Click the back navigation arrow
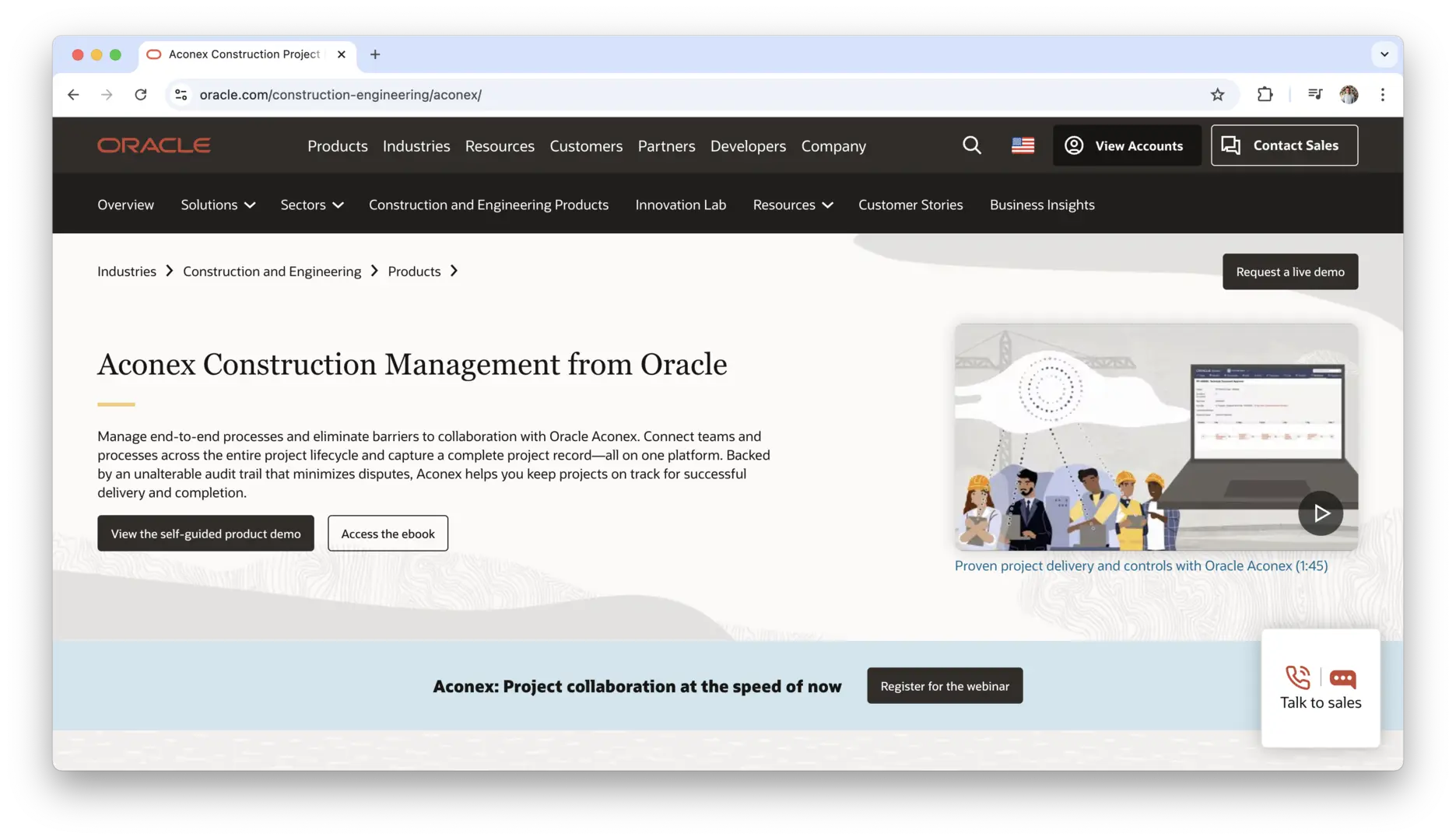1456x840 pixels. (73, 95)
